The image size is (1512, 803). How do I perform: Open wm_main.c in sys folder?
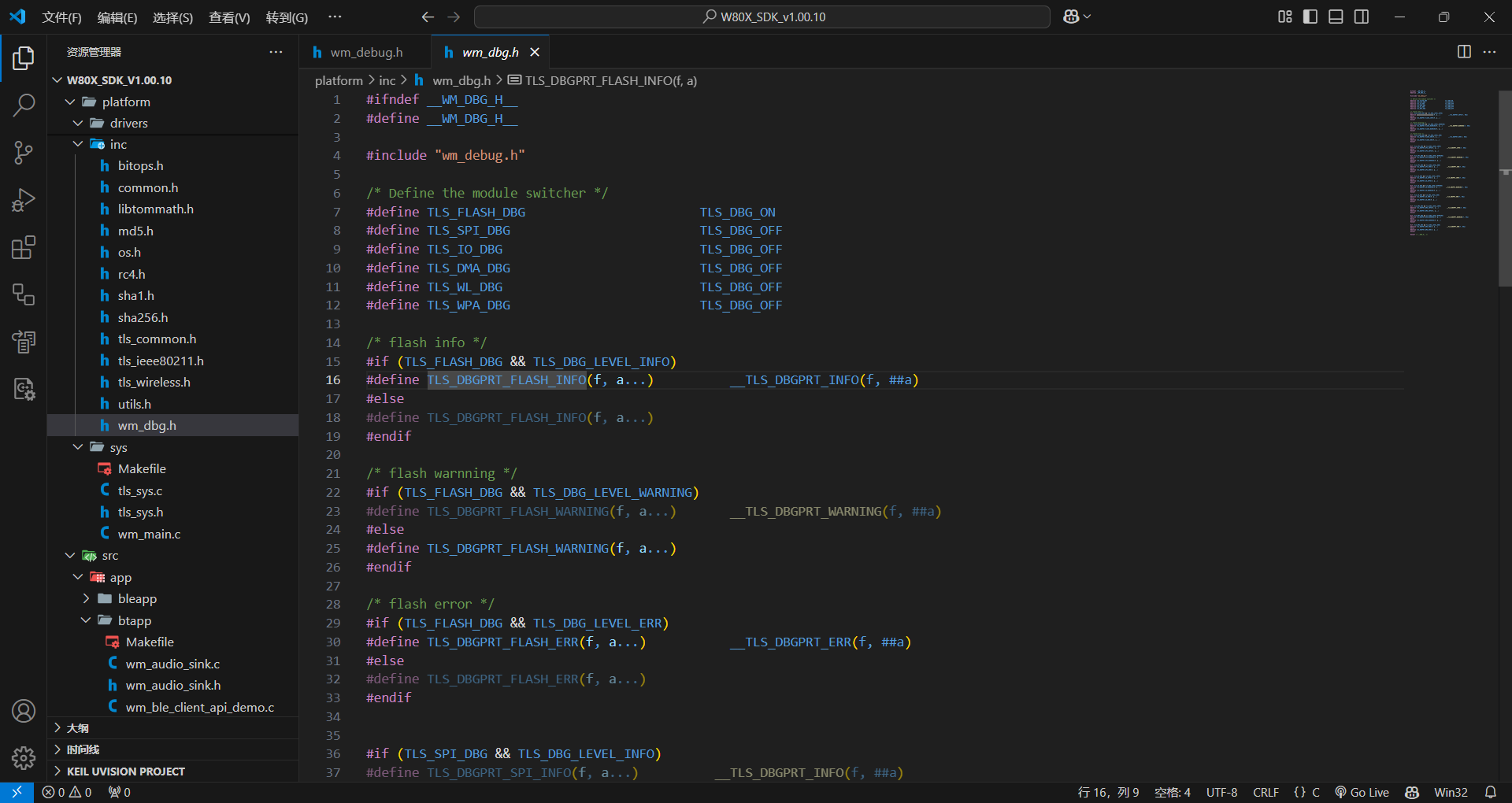pos(173,534)
